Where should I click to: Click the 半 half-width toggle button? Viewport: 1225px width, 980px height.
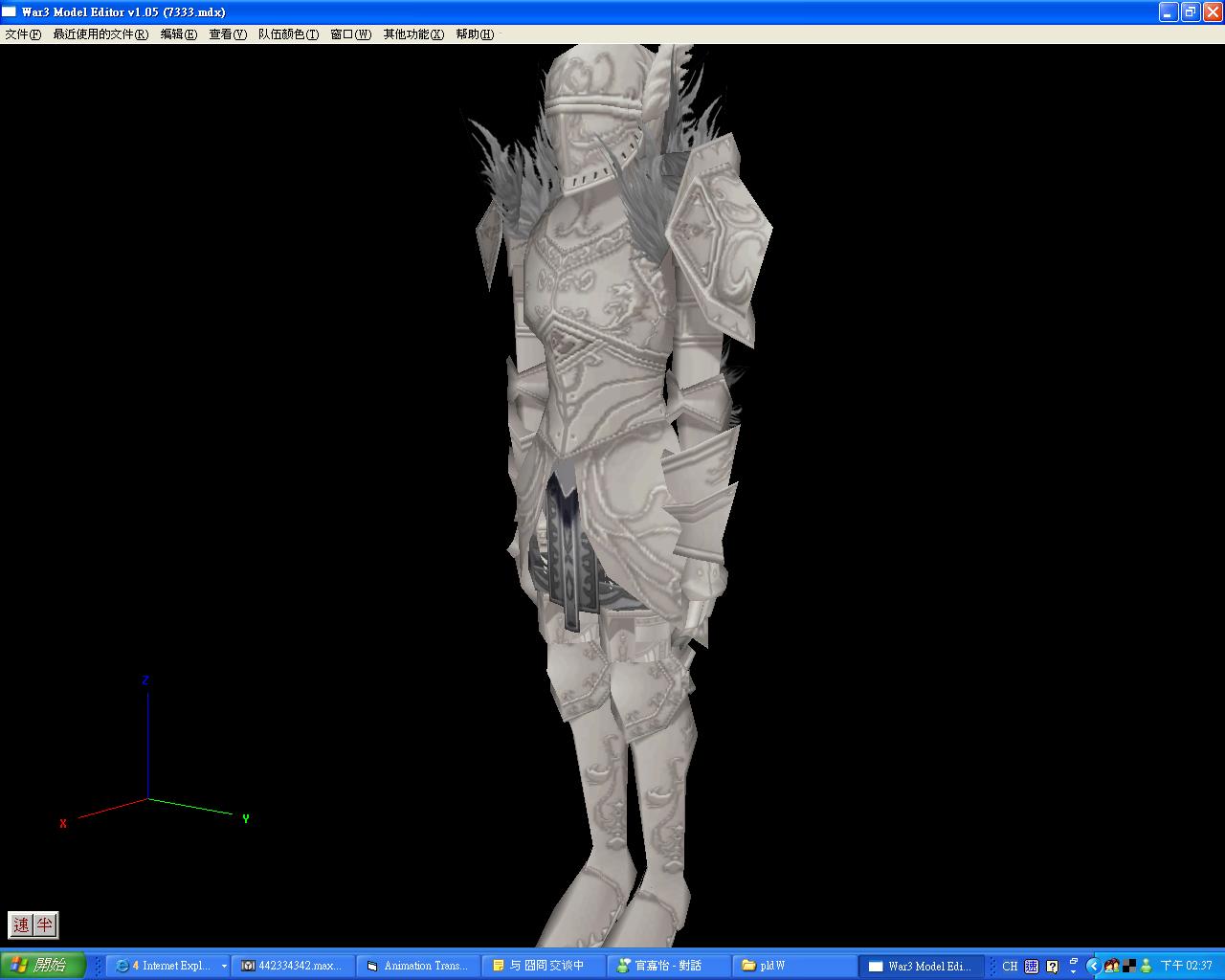tap(45, 924)
